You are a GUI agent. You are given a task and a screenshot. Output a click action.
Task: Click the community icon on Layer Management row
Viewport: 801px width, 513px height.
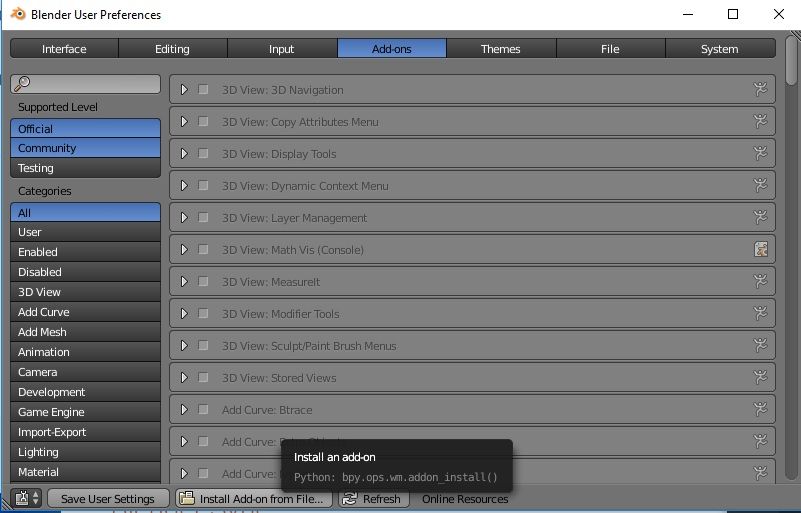[x=760, y=218]
